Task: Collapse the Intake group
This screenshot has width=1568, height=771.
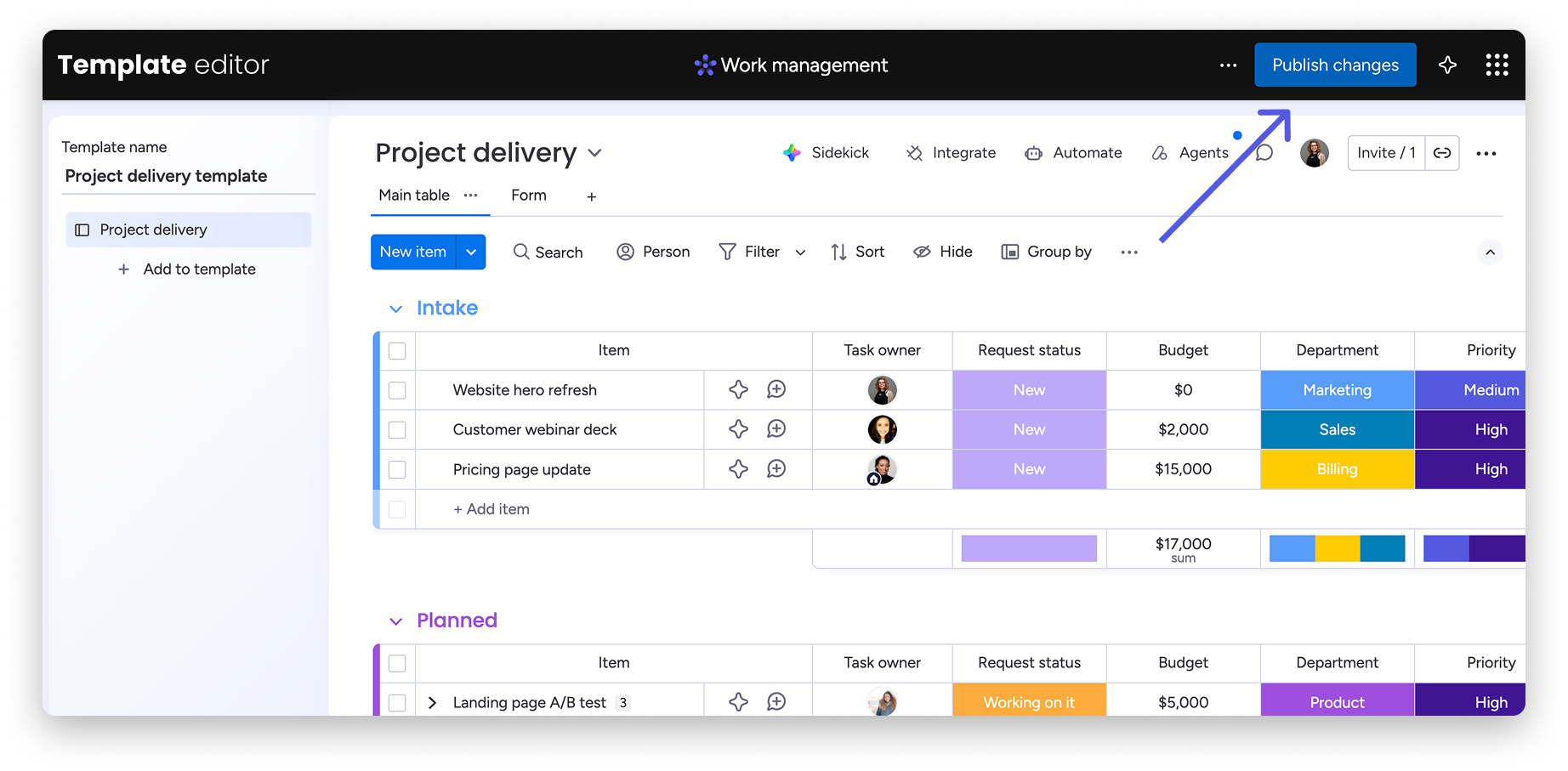Action: click(395, 309)
